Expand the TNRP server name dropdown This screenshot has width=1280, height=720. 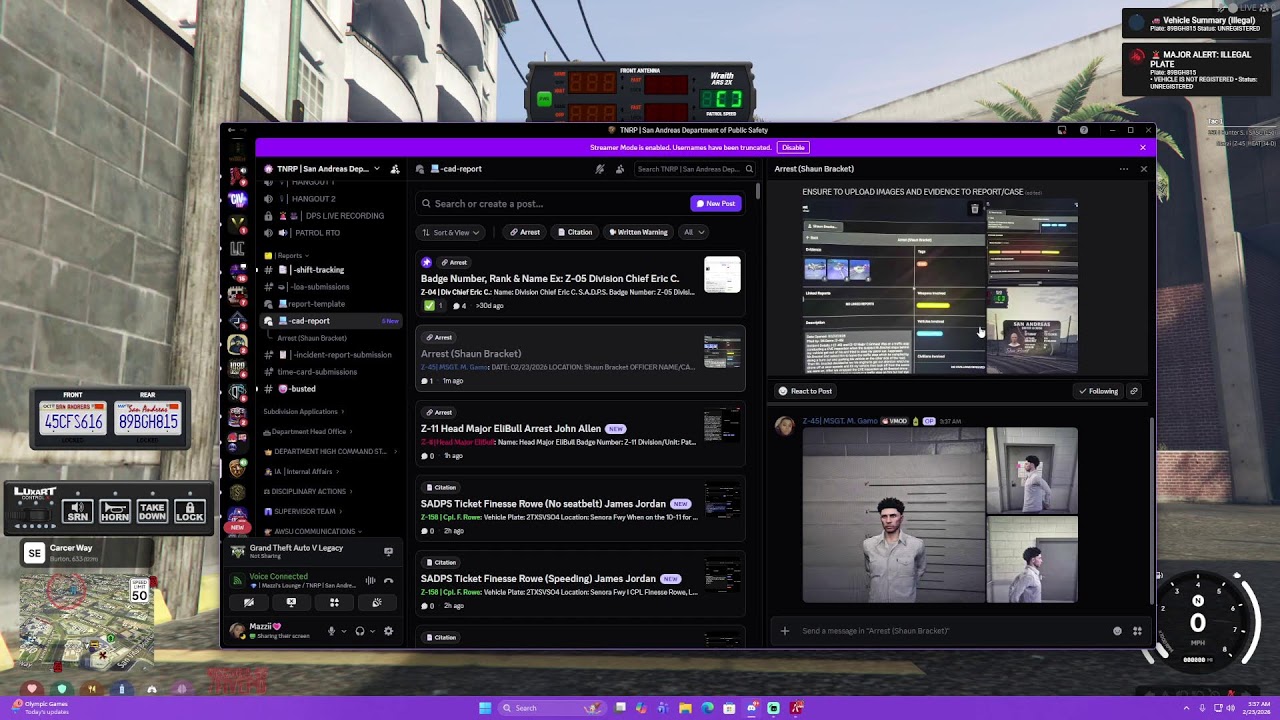point(376,169)
